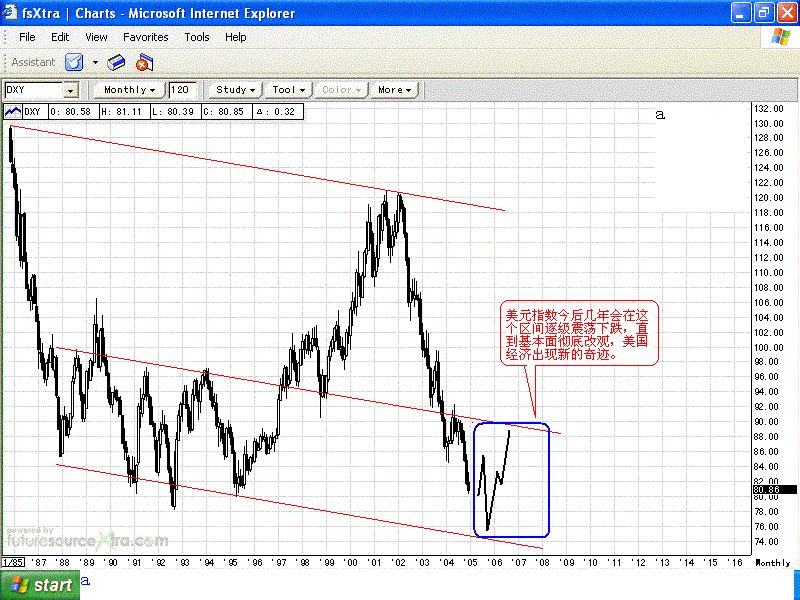Open the Assistant icon dropdown arrow
The image size is (800, 600).
[x=95, y=62]
